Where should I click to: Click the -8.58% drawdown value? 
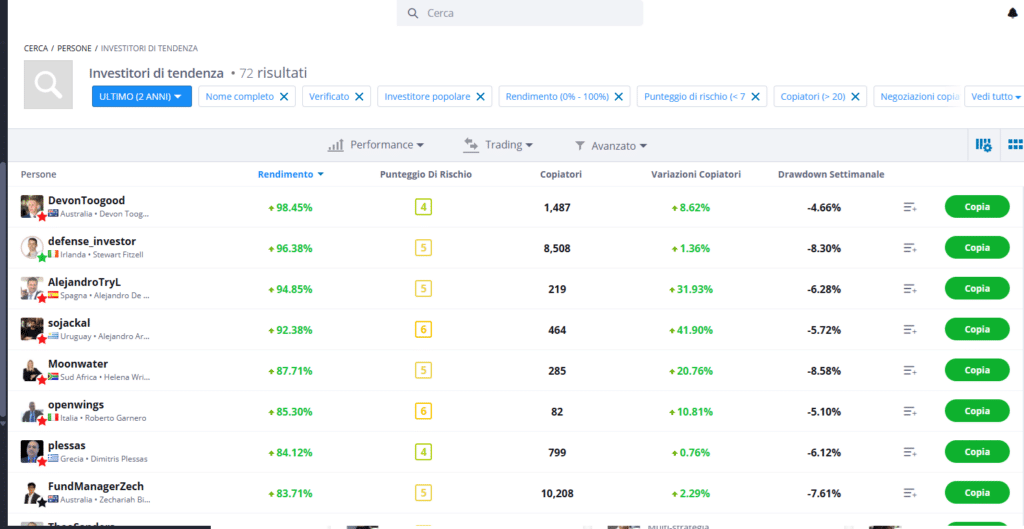click(824, 370)
